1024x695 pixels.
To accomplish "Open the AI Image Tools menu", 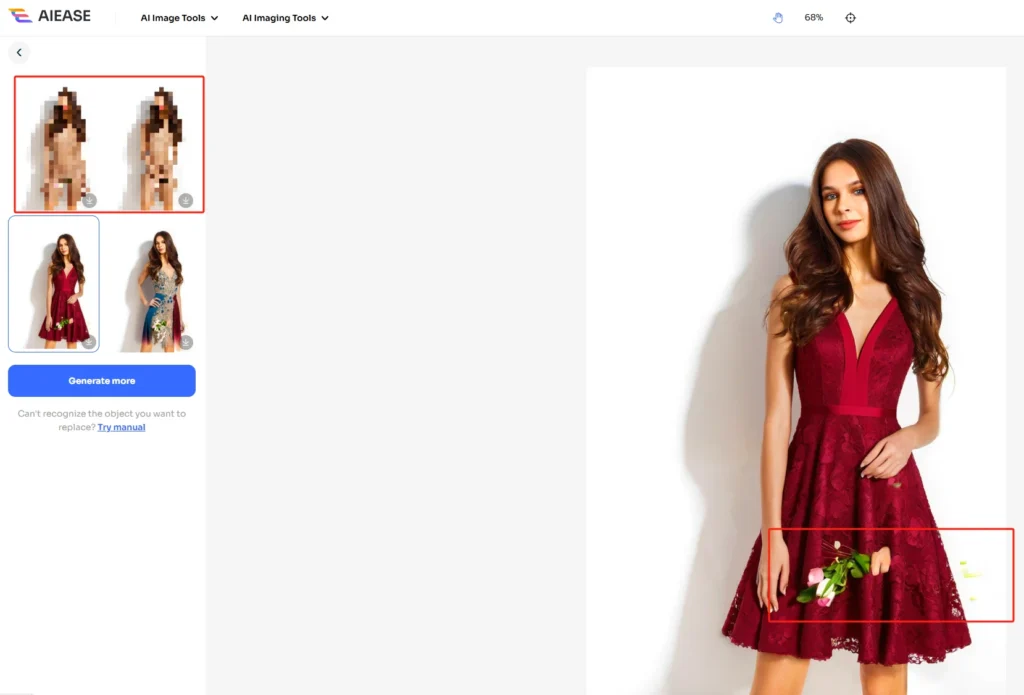I will (179, 18).
